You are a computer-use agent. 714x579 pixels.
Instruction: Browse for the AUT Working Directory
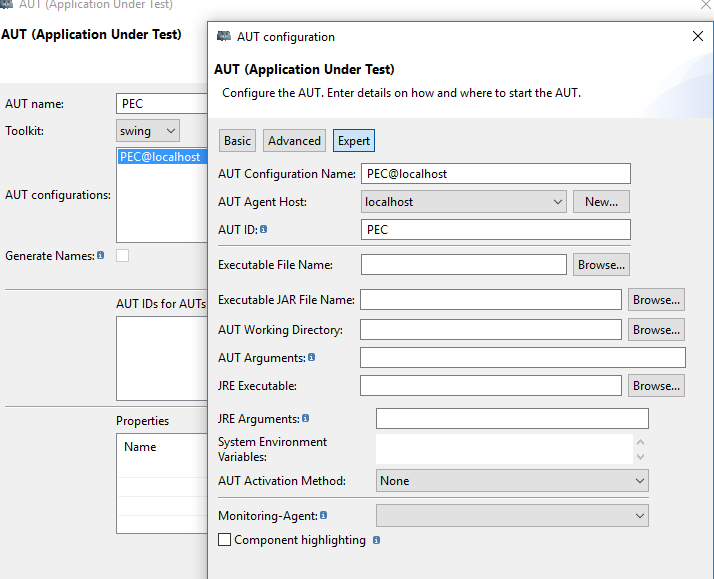(656, 330)
